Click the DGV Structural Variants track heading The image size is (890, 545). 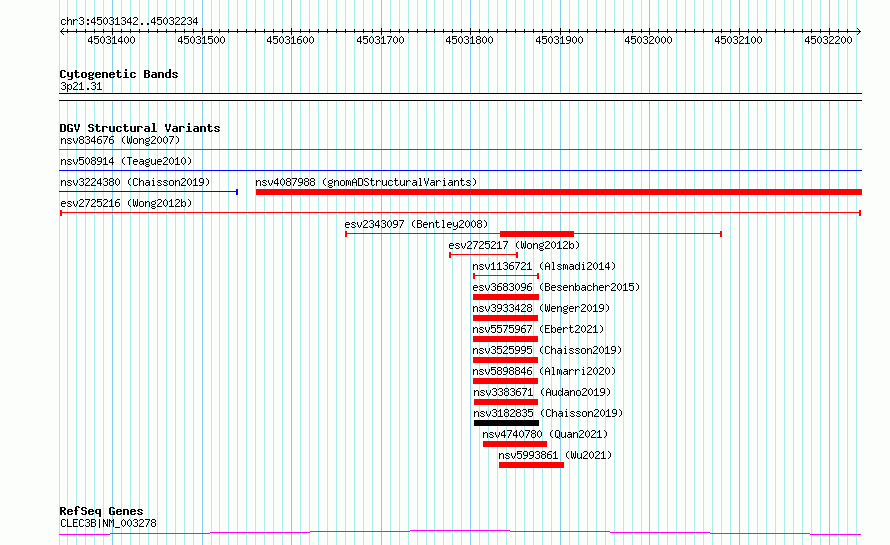point(139,128)
